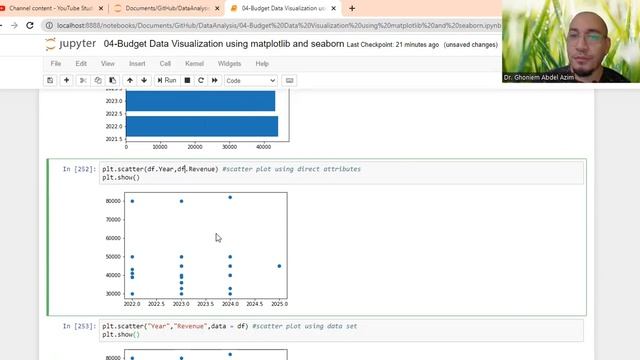Move selected cell up arrow
640x360 pixels.
click(x=130, y=80)
